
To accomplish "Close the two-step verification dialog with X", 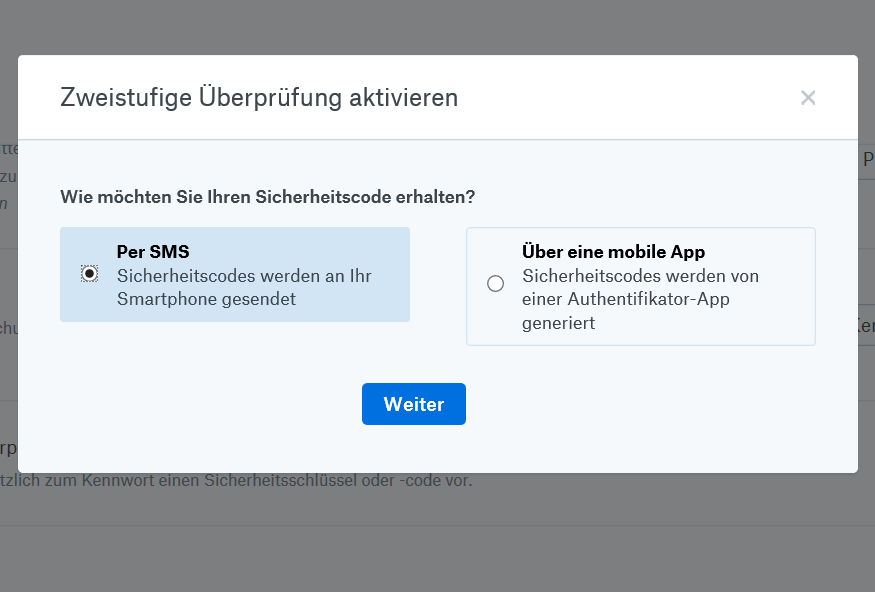I will (x=808, y=98).
